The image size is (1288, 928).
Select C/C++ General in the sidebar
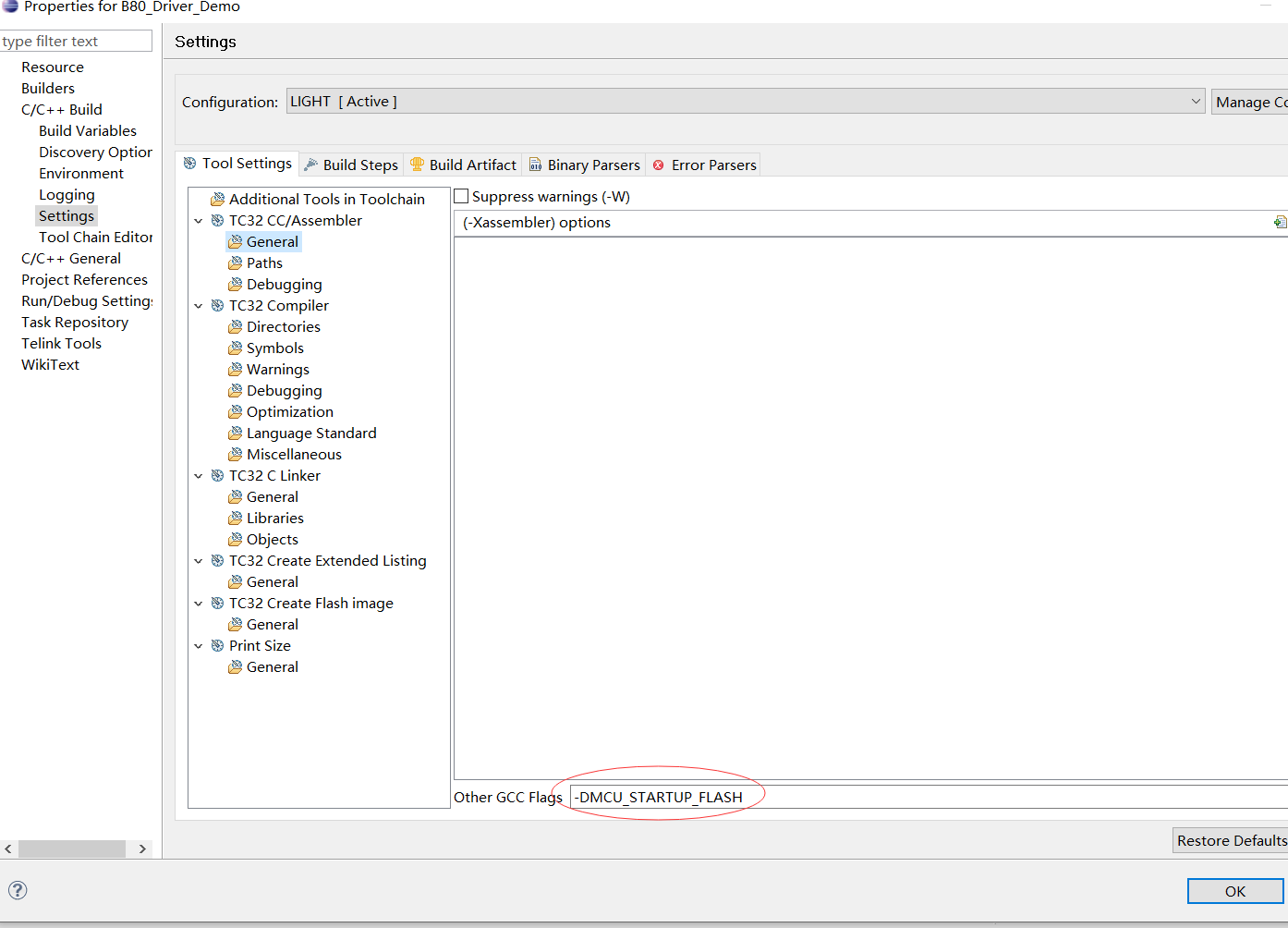click(x=71, y=258)
